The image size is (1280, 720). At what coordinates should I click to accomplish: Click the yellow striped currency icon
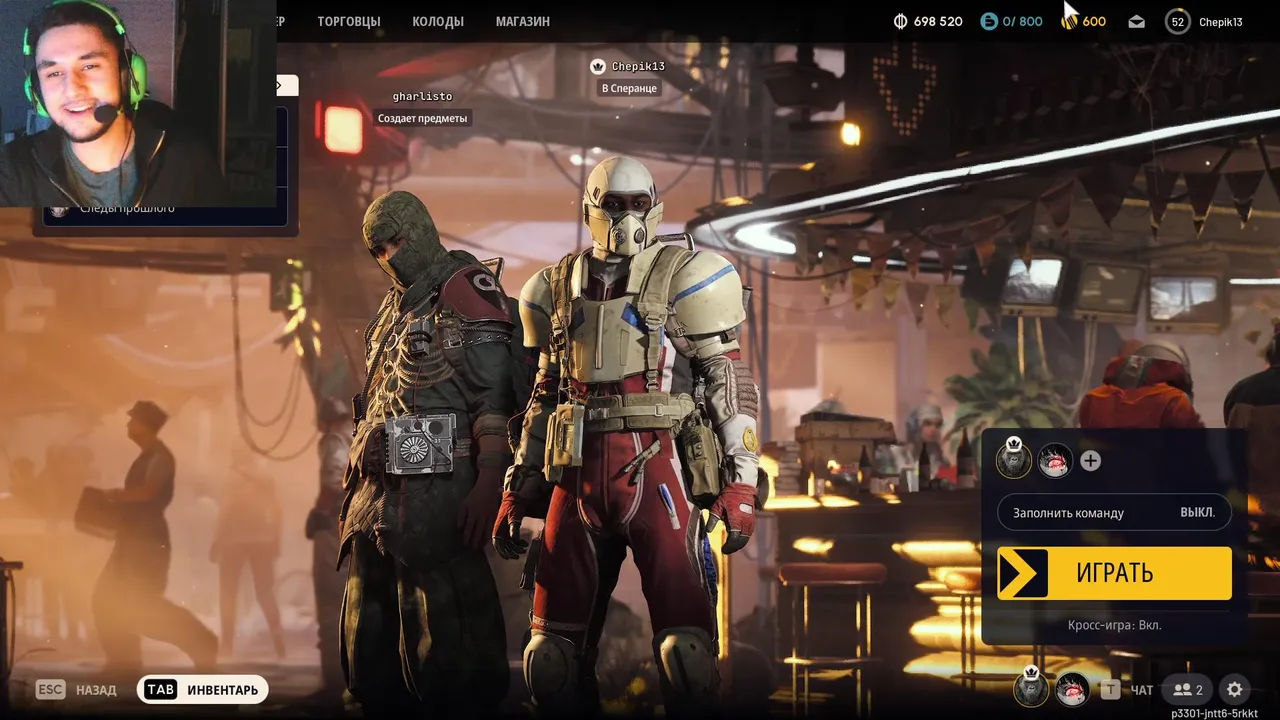1070,21
